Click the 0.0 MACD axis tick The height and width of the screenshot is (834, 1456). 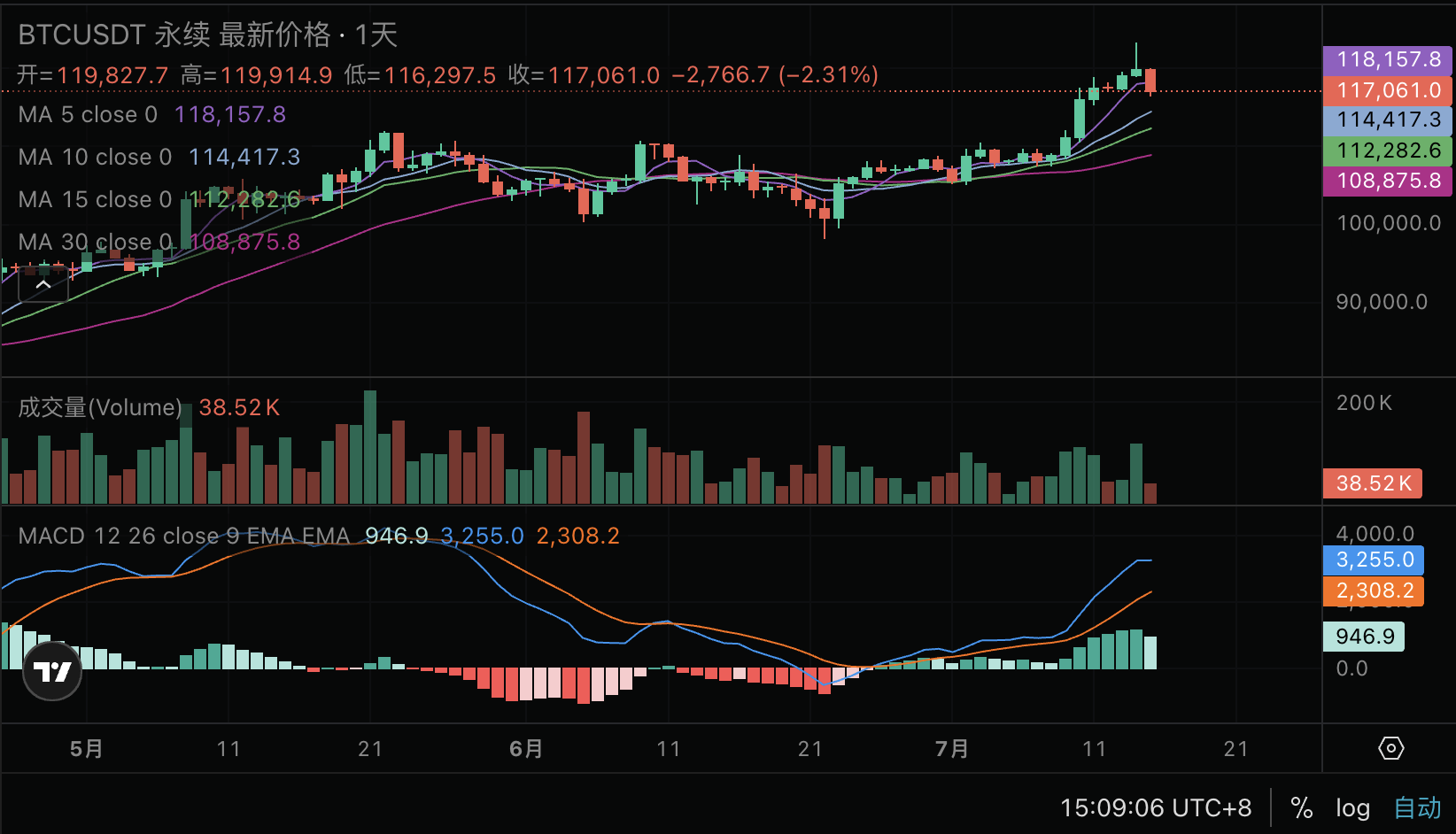pyautogui.click(x=1351, y=668)
